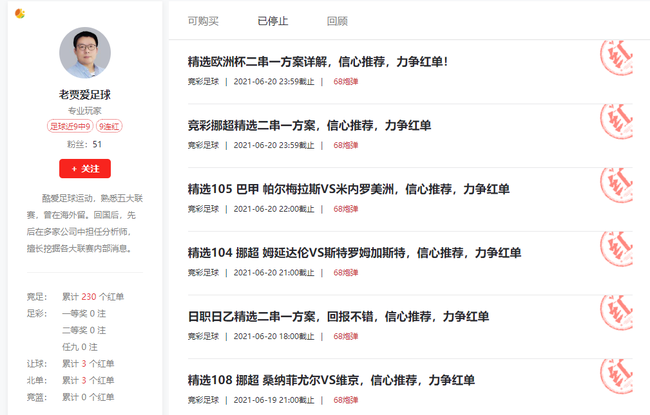
Task: Click 累计 230 个红单 in the 竞足 row
Action: [93, 297]
